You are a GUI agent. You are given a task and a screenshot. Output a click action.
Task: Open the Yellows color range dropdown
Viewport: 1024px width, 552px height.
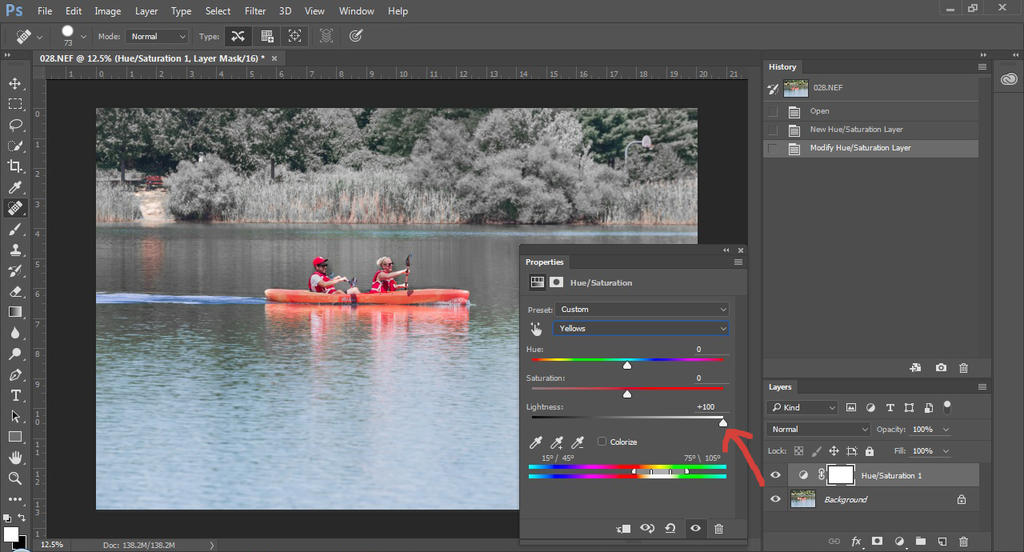(x=643, y=328)
